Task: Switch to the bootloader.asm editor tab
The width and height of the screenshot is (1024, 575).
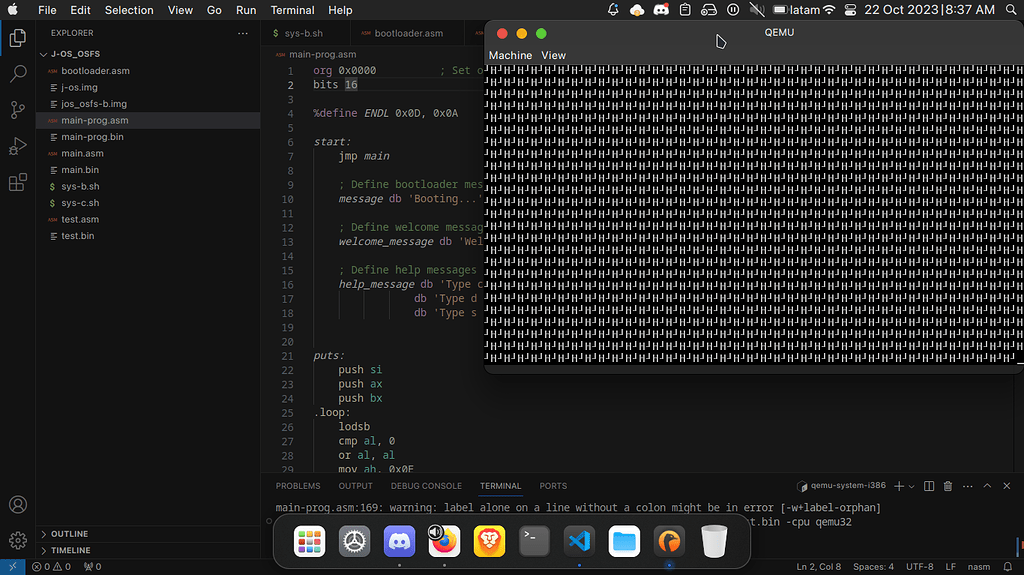Action: [x=408, y=33]
